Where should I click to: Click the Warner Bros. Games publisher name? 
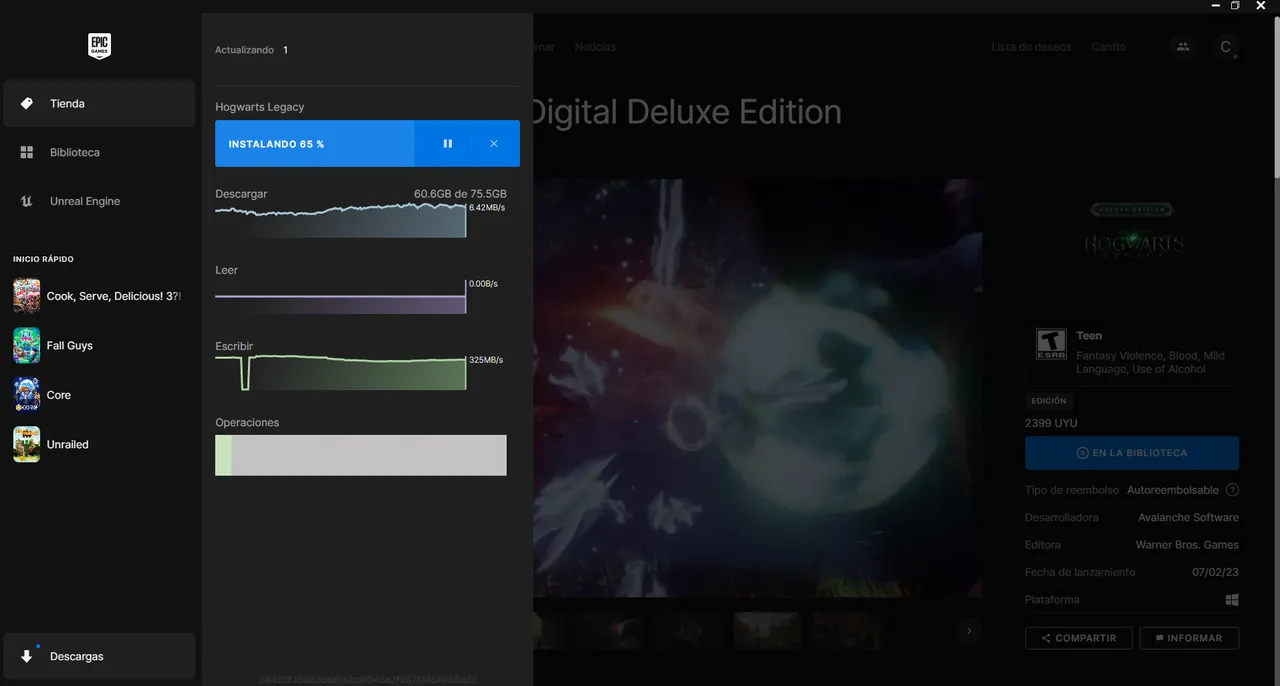1187,545
